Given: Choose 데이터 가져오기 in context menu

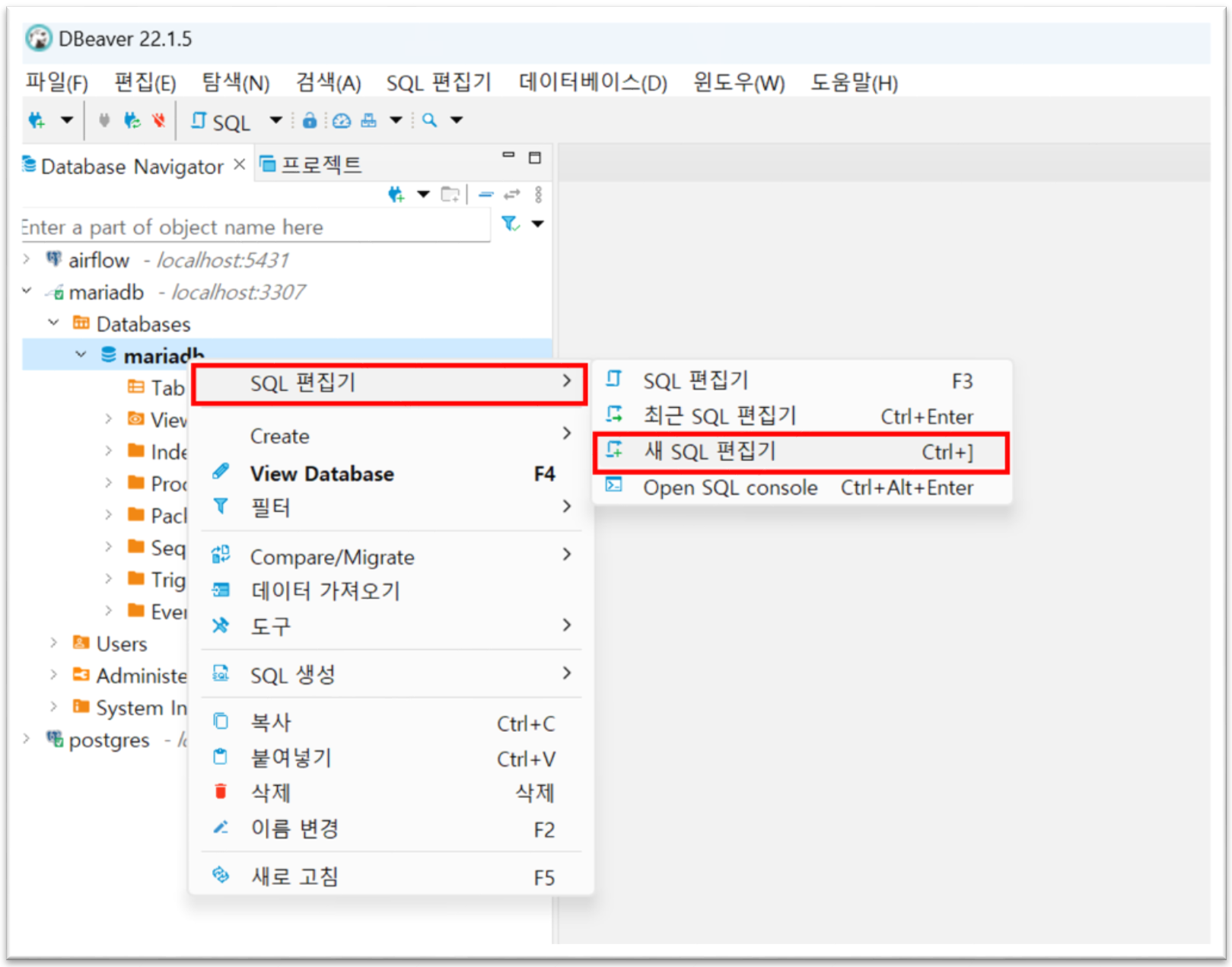Looking at the screenshot, I should pyautogui.click(x=390, y=590).
